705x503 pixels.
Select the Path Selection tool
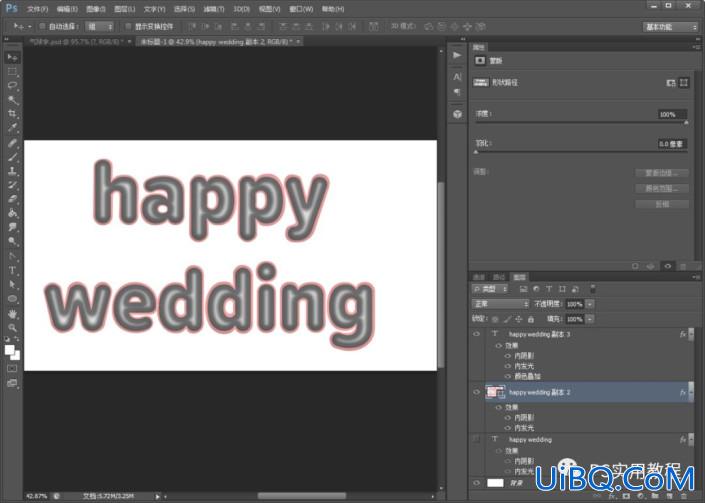coord(12,285)
